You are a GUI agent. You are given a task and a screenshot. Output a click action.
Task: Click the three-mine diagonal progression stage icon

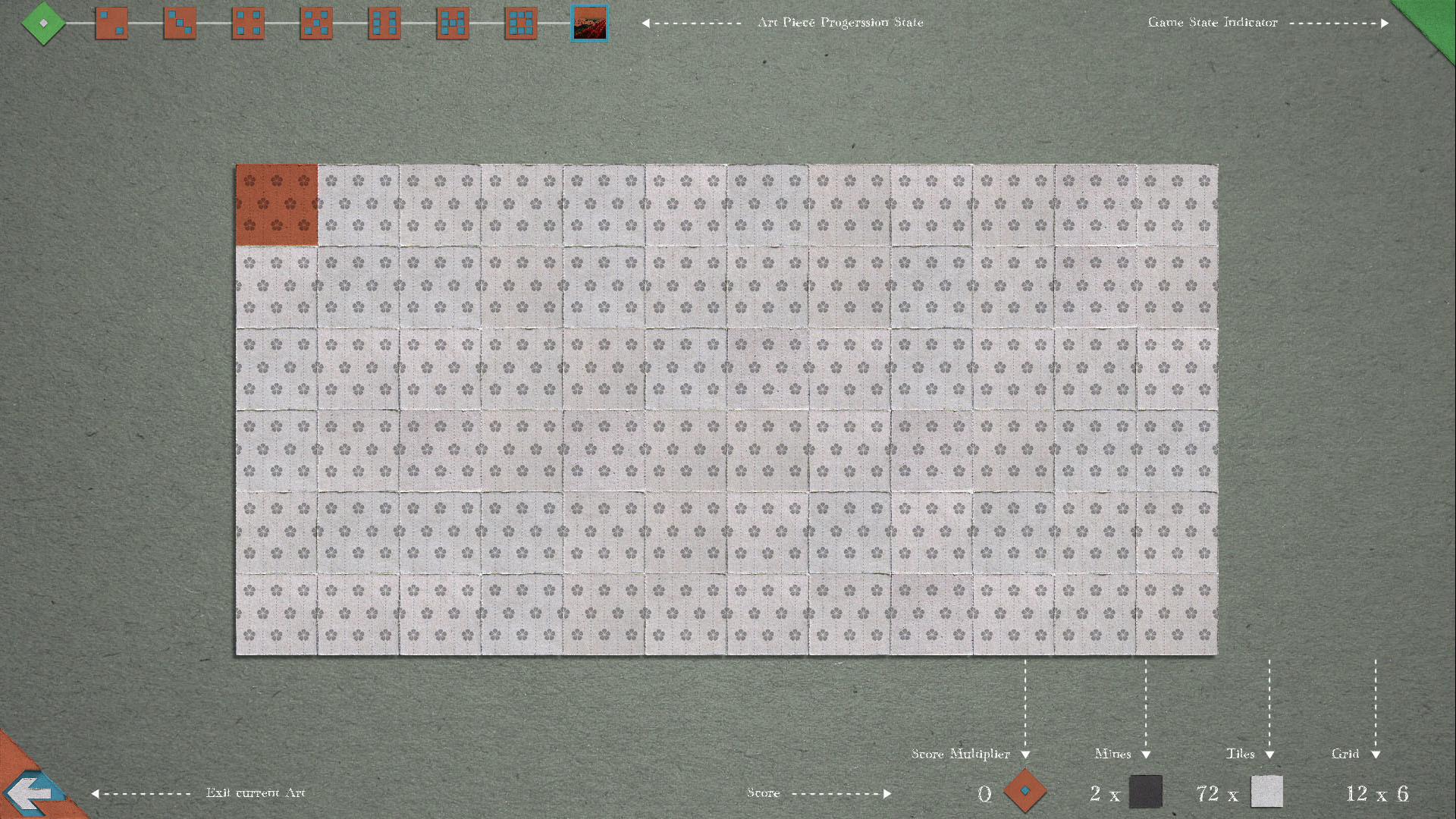tap(179, 23)
